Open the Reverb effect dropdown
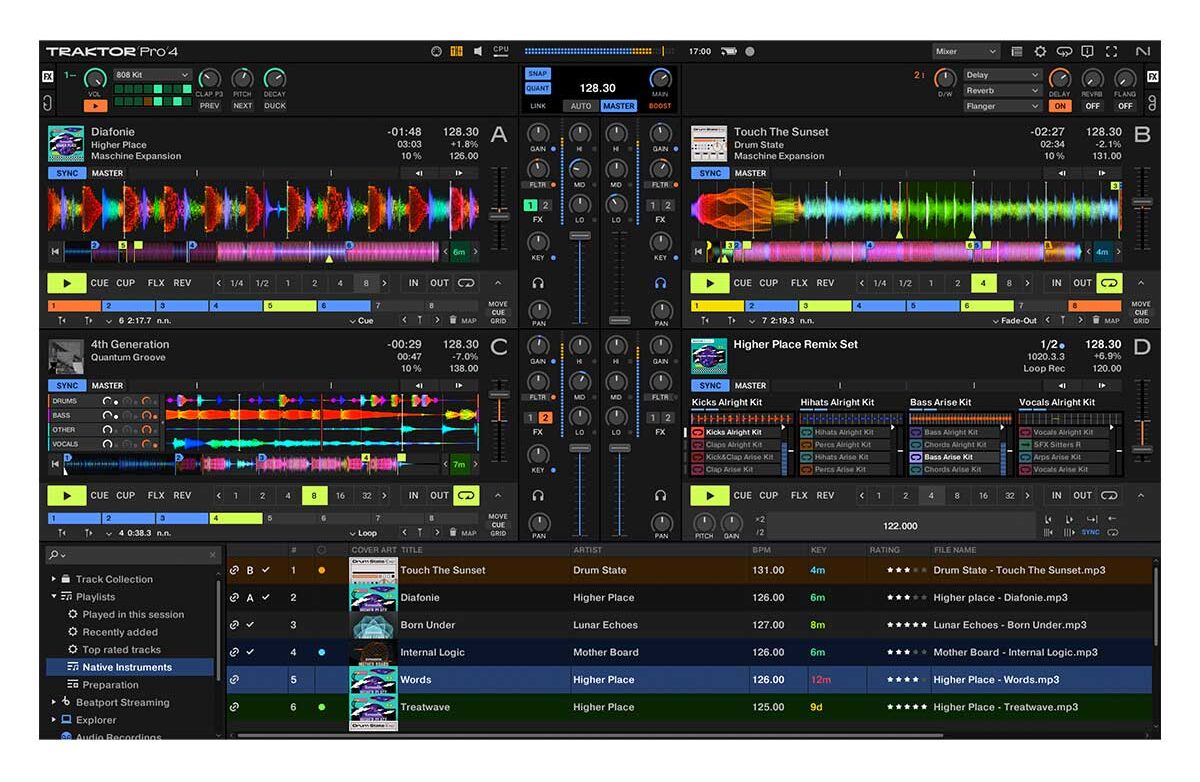Viewport: 1200px width, 782px height. 1003,90
